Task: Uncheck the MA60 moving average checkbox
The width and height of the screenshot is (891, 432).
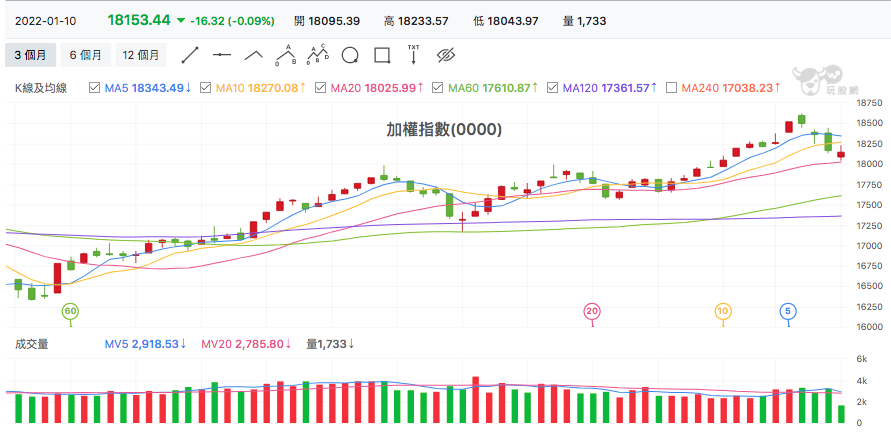Action: 438,88
